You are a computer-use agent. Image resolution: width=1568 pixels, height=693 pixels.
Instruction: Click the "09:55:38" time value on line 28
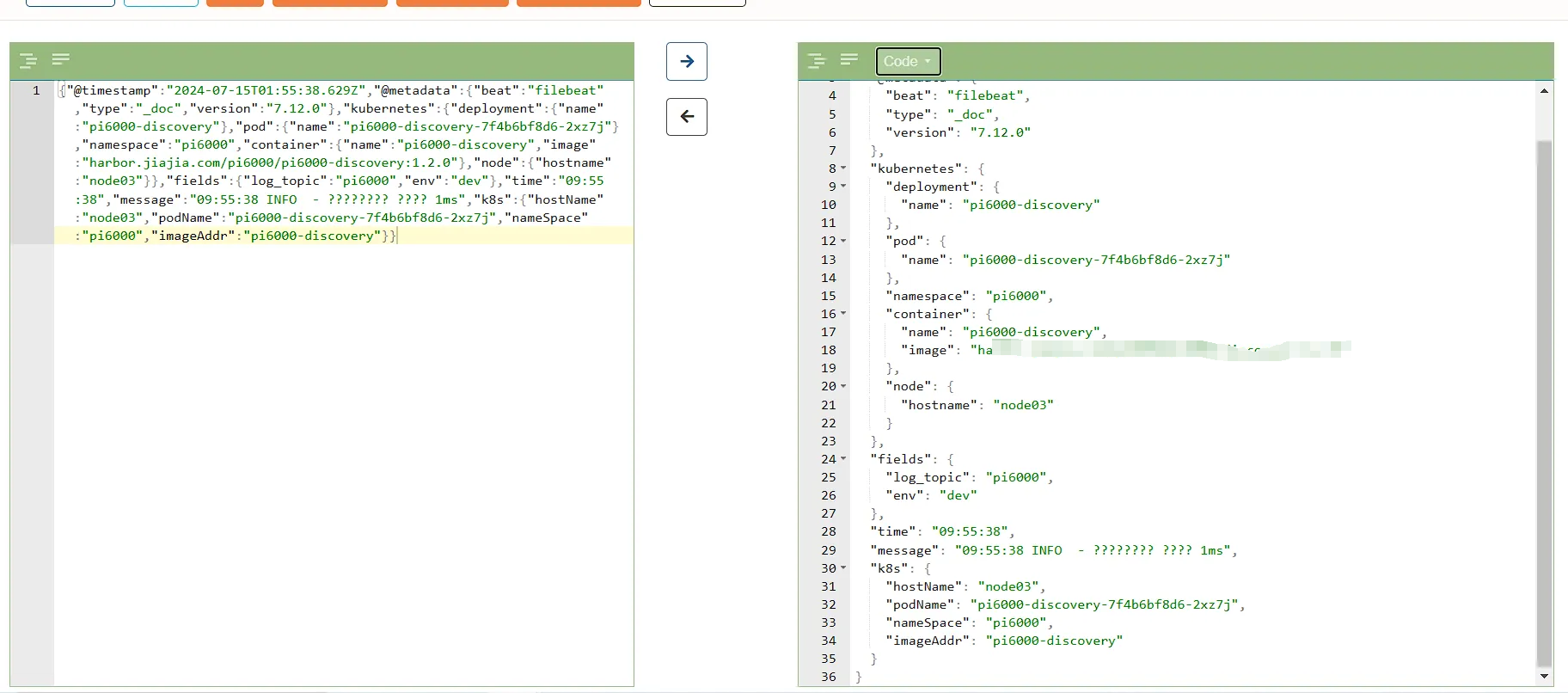(970, 531)
